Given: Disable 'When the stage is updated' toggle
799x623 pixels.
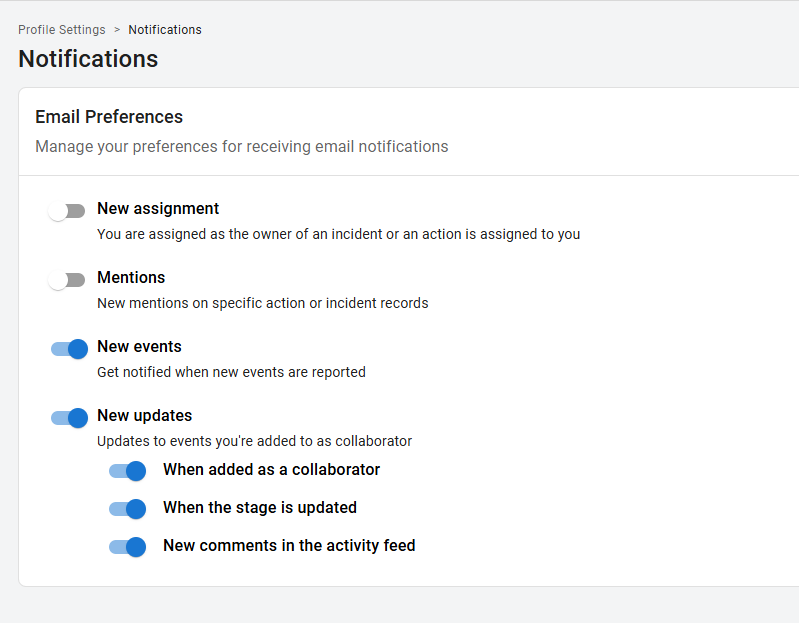Looking at the screenshot, I should (127, 509).
